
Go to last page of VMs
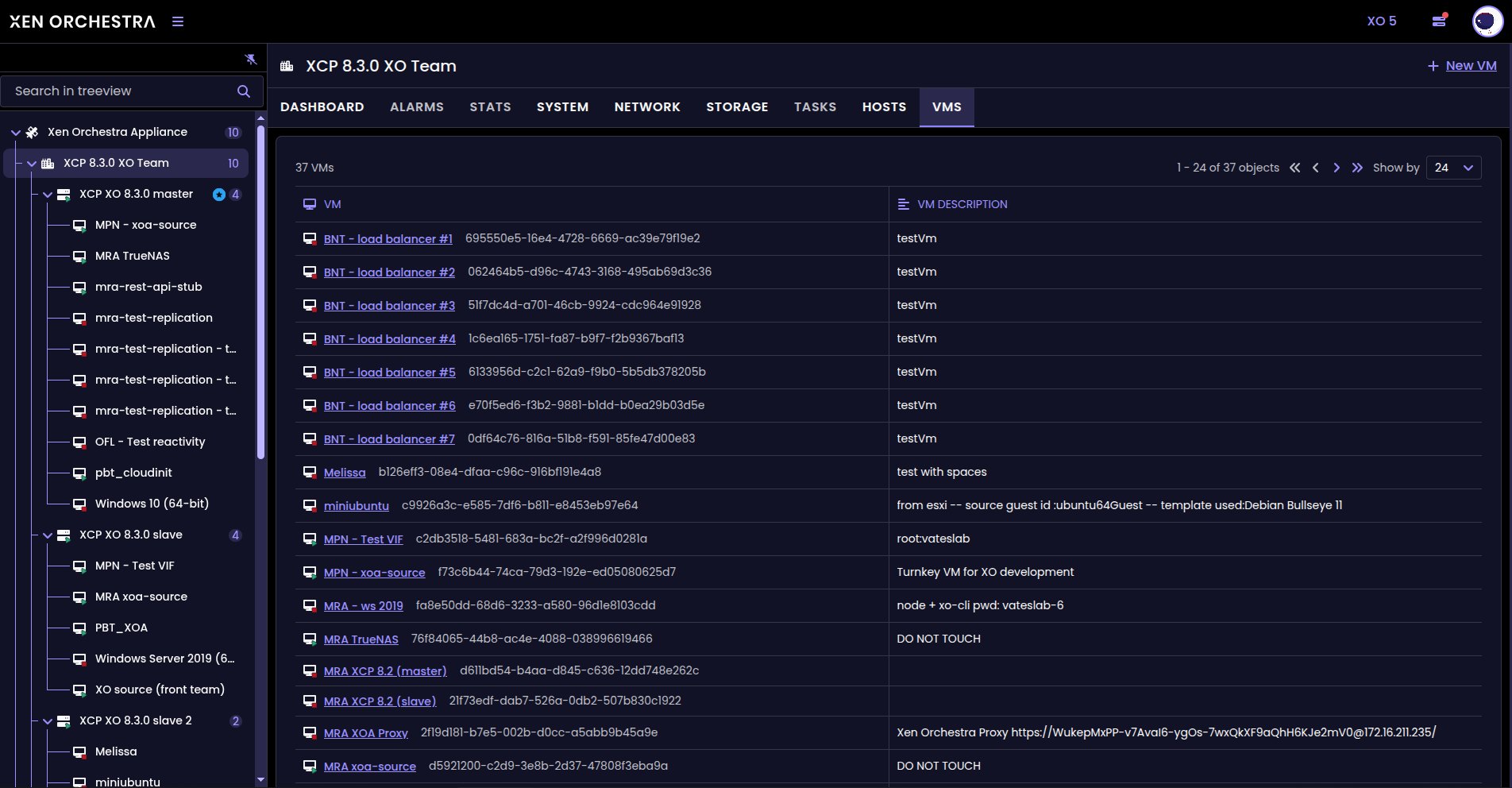pos(1357,168)
